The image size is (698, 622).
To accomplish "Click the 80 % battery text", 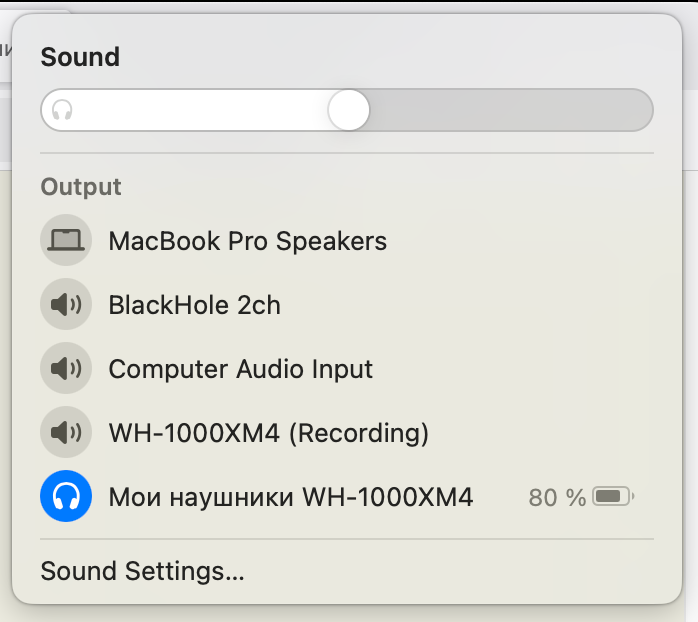I will 557,497.
